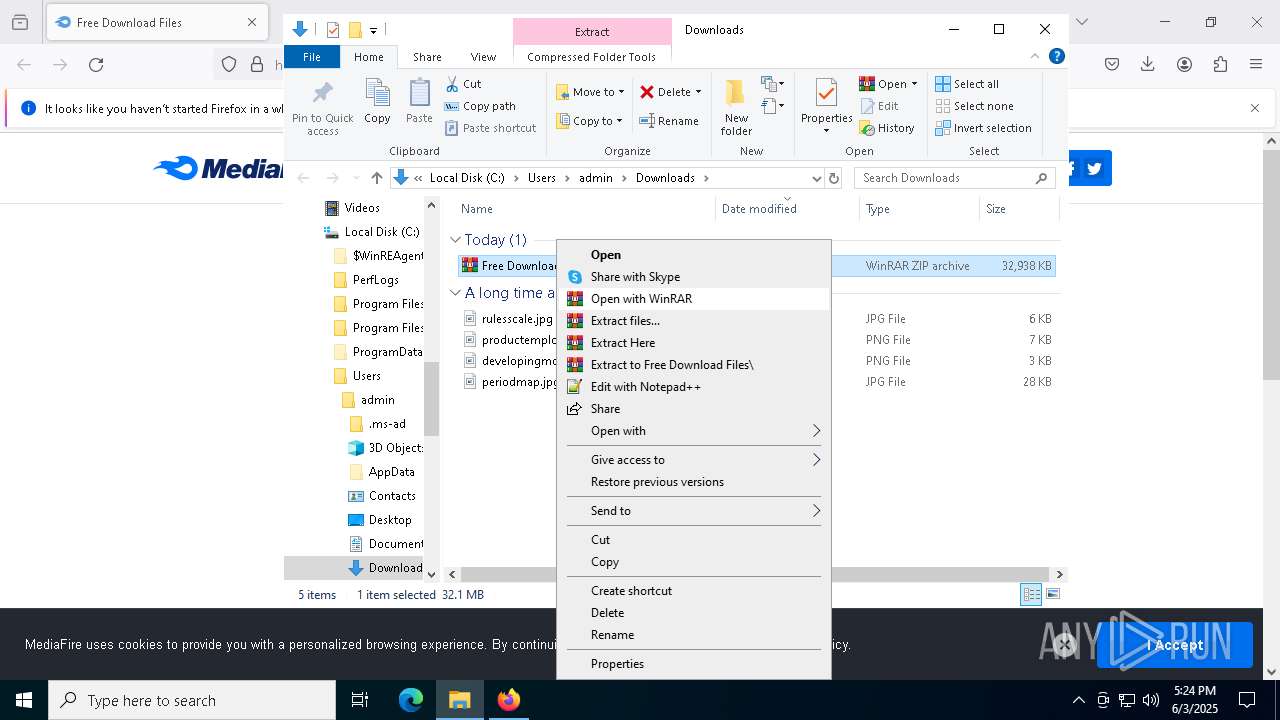Open Firefox extensions puzzle icon

tap(1220, 65)
